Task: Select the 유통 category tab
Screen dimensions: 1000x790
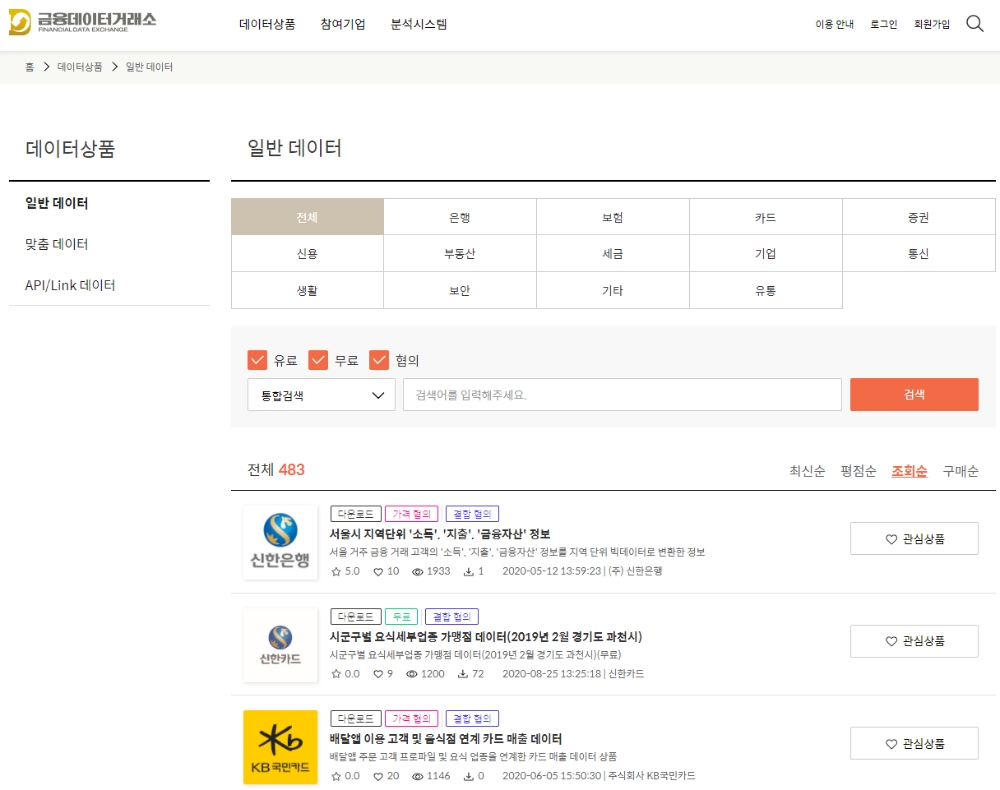Action: tap(765, 291)
